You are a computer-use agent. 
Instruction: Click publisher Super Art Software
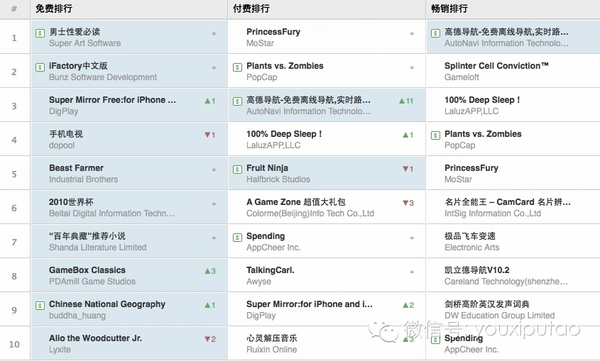click(x=85, y=43)
